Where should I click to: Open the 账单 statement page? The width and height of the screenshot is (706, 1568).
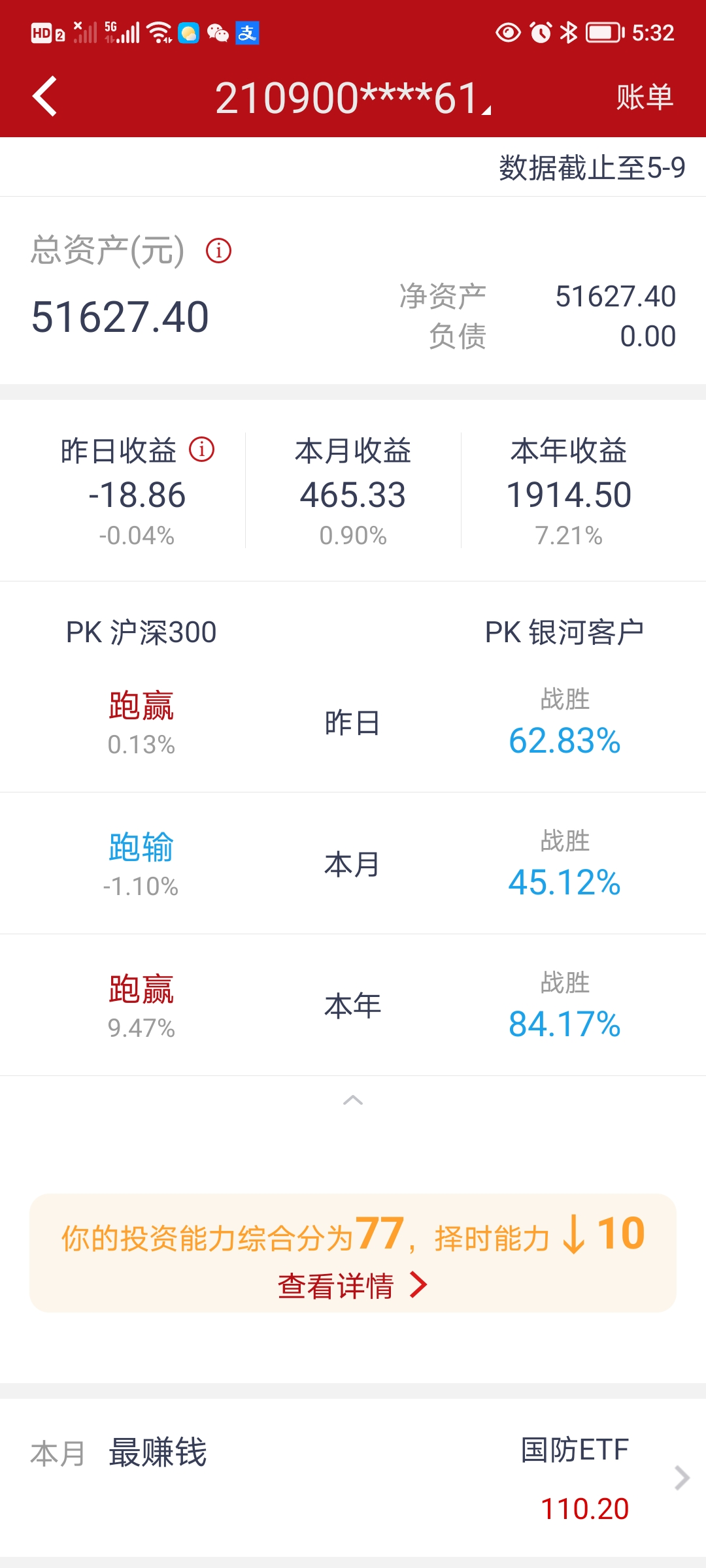[x=644, y=97]
